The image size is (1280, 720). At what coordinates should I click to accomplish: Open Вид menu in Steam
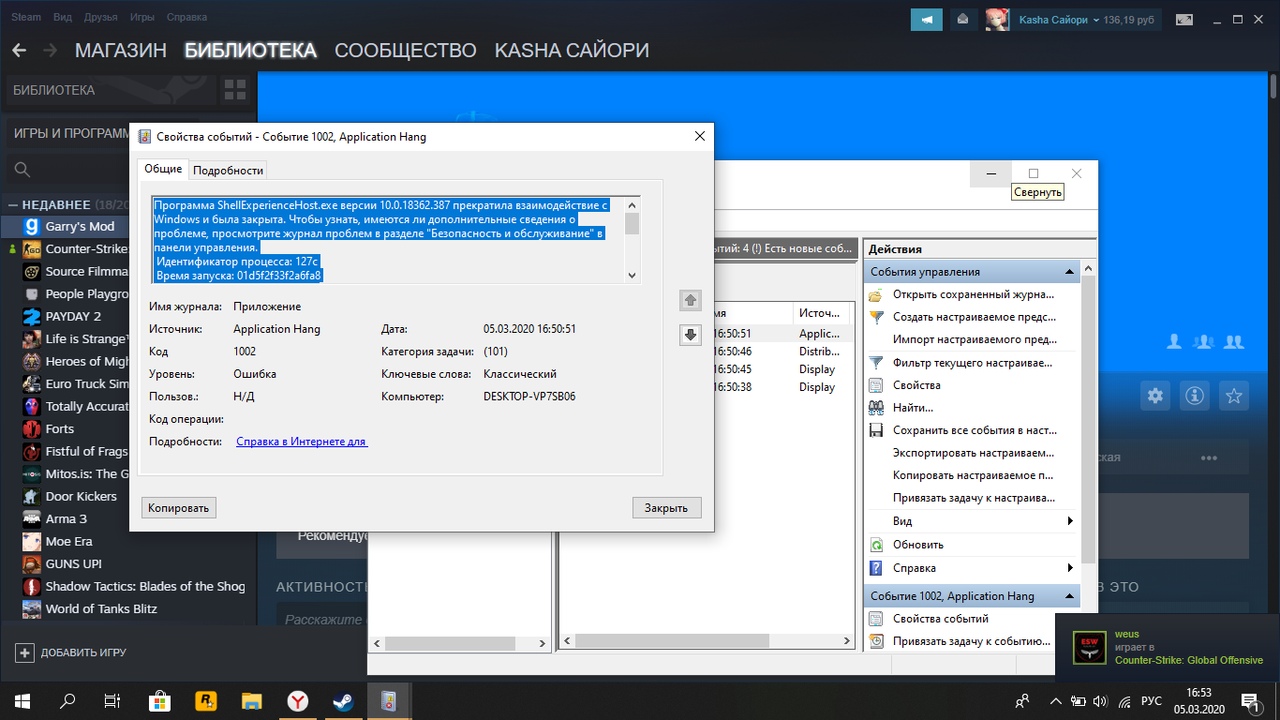[x=62, y=17]
